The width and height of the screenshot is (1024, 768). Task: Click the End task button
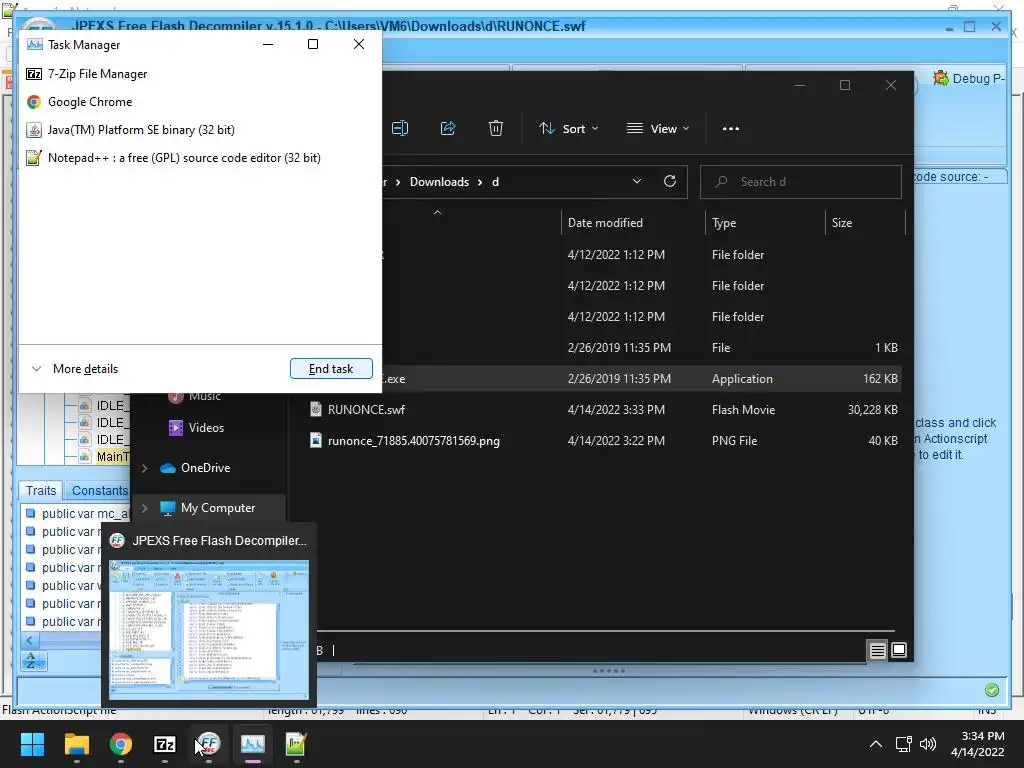(x=331, y=369)
